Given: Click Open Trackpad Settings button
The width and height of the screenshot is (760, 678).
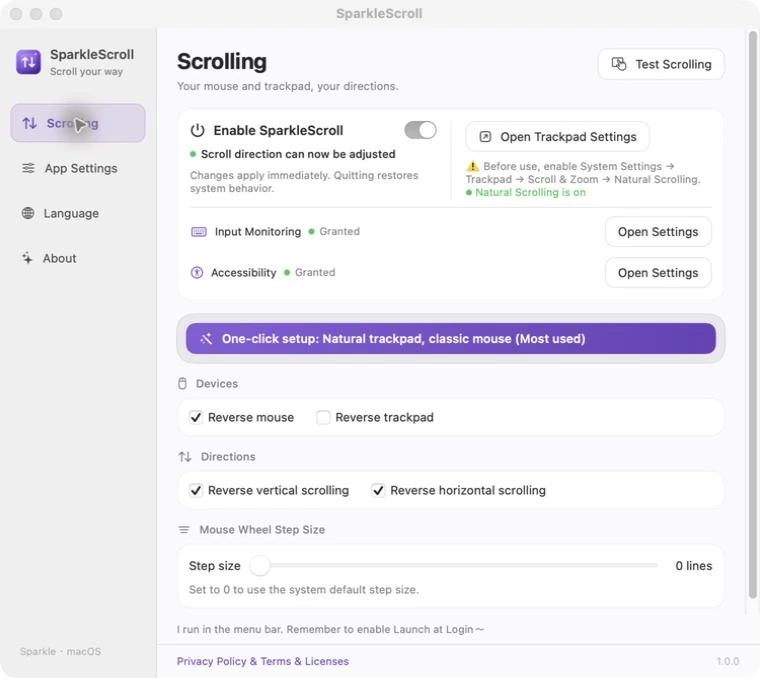Looking at the screenshot, I should point(557,137).
